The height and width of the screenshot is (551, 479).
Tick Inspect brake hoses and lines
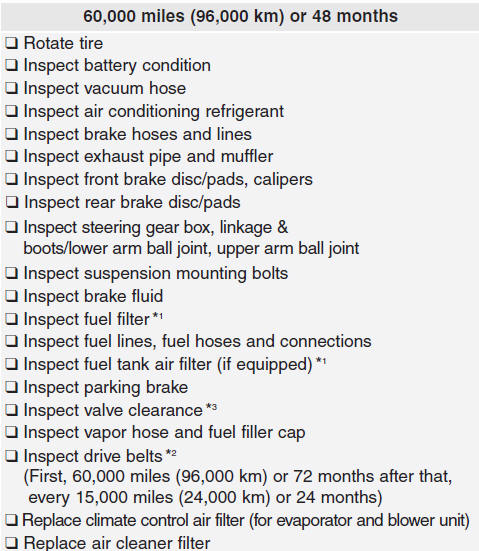click(11, 134)
